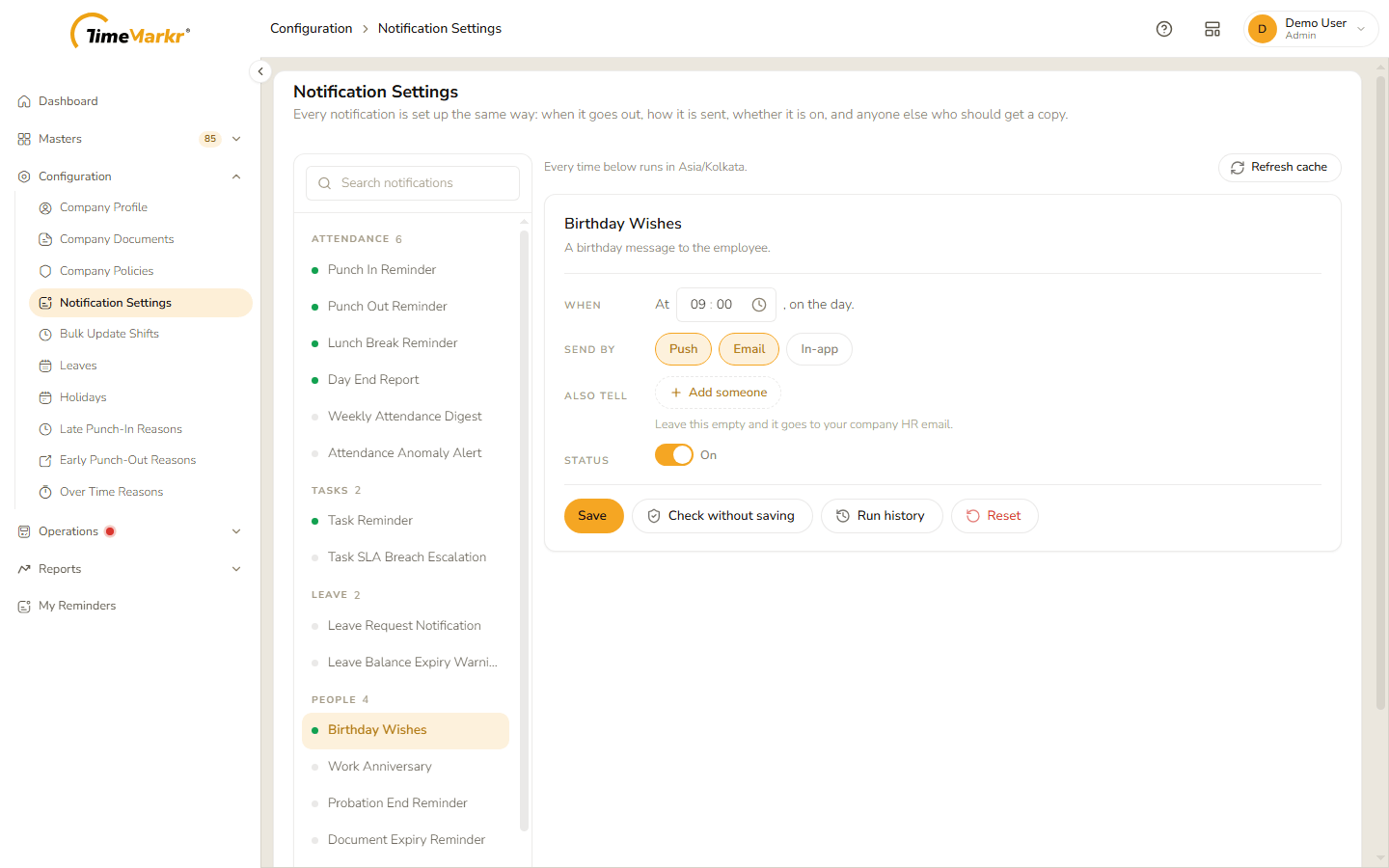Collapse the sidebar with the arrow button

click(260, 71)
